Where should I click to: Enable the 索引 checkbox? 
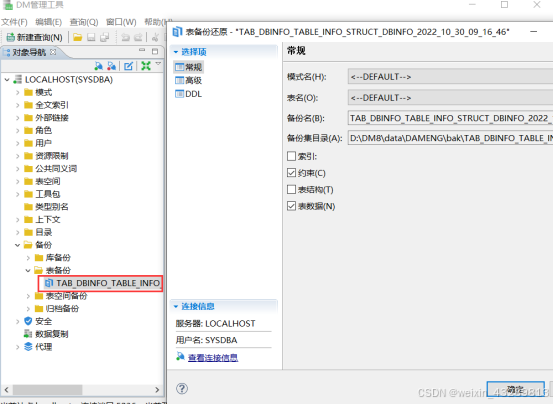tap(291, 156)
